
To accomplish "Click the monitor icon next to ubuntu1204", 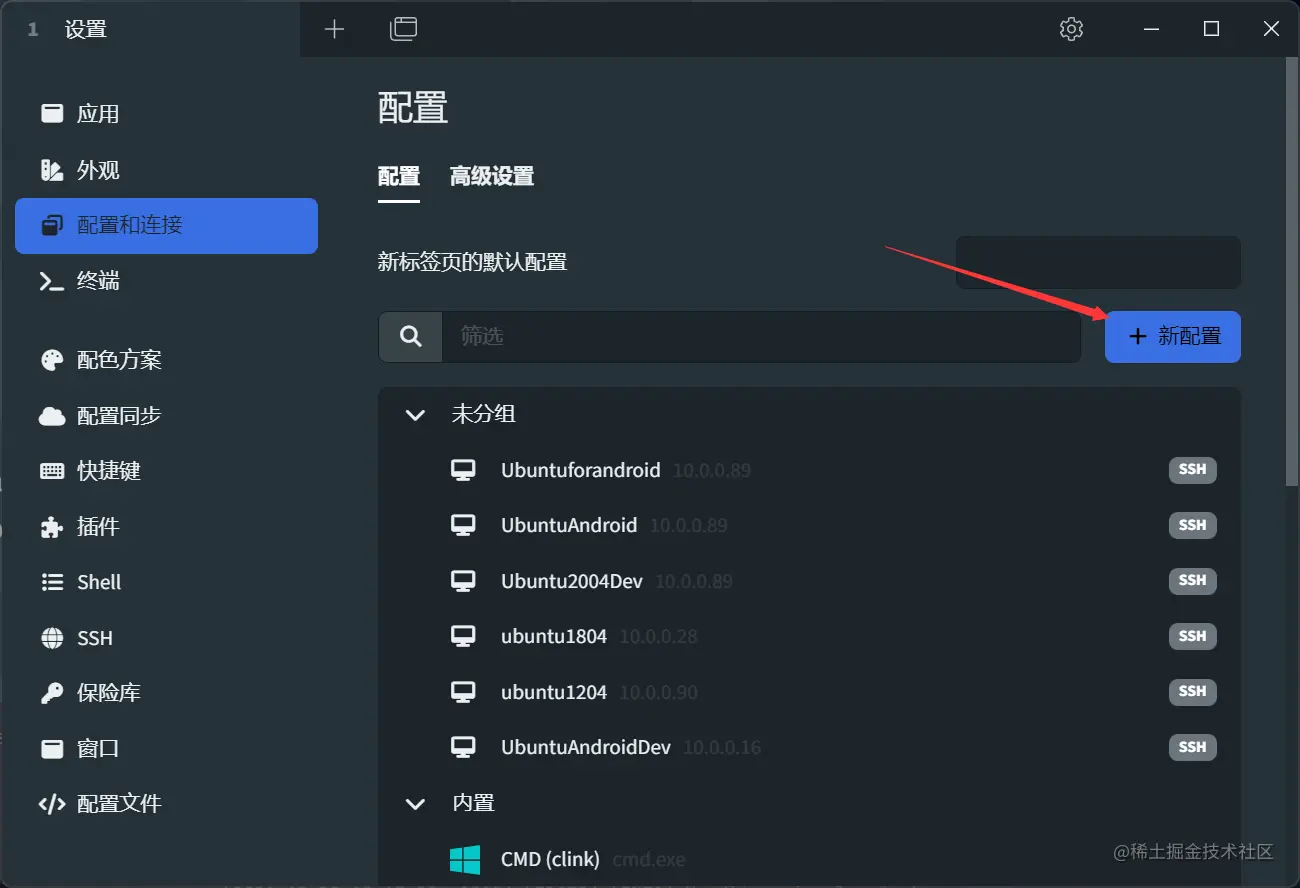I will point(463,692).
